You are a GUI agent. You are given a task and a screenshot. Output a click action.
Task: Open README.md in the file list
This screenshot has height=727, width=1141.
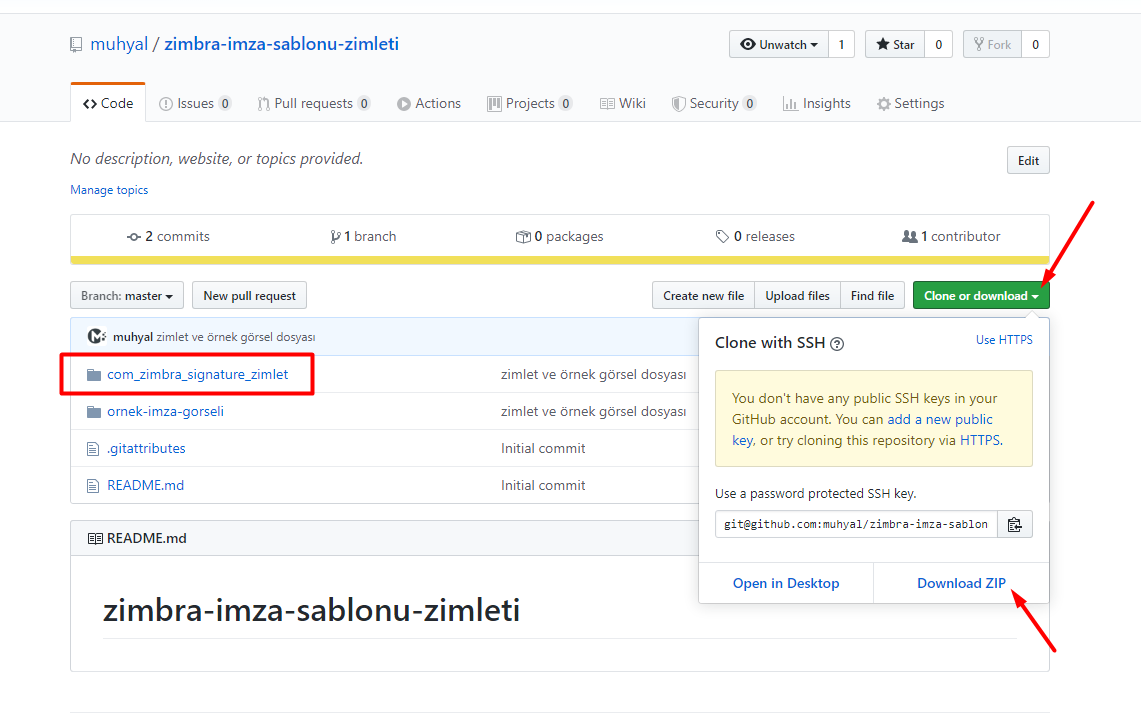tap(146, 485)
